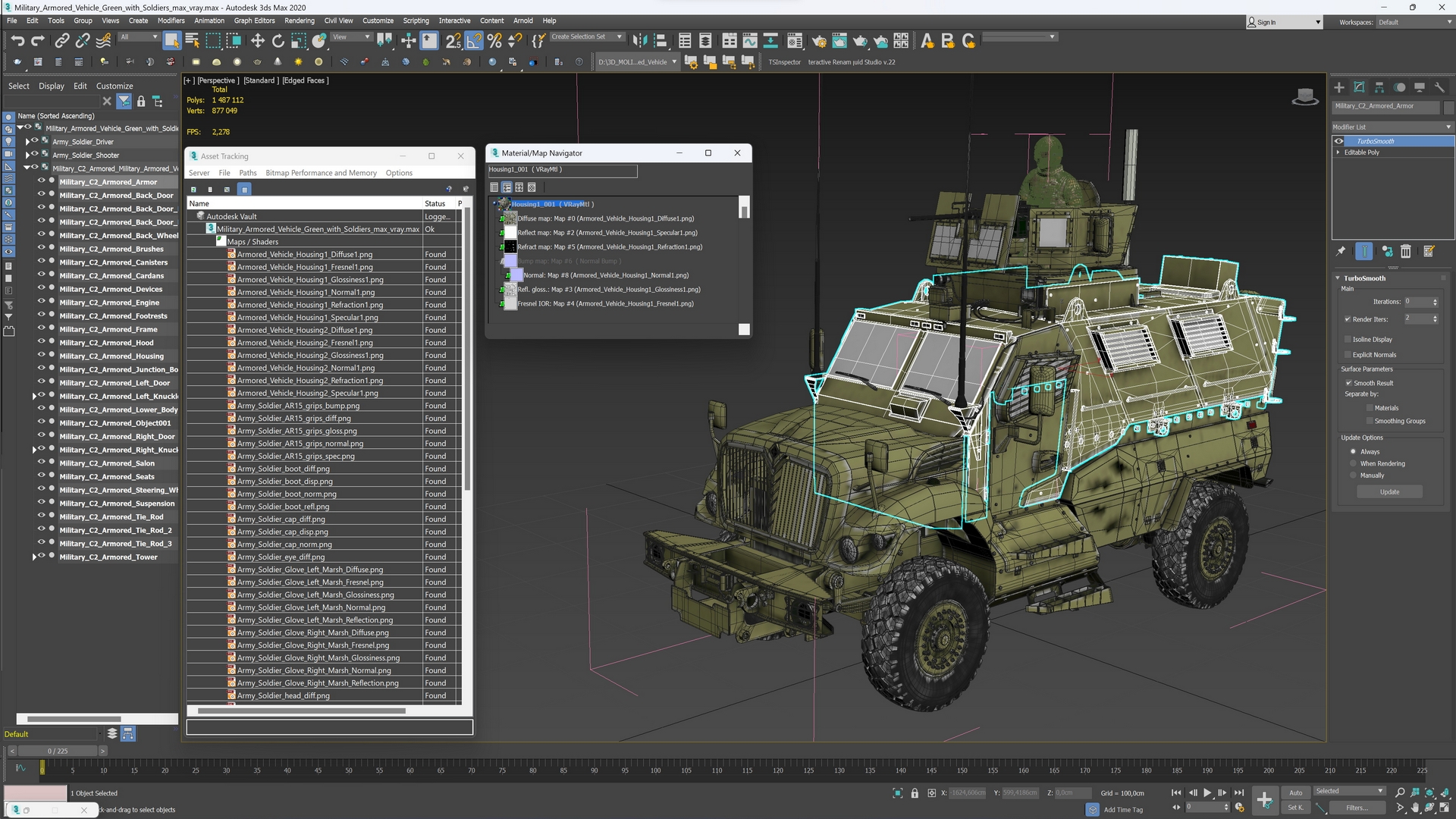
Task: Enable Isoline Display checkbox
Action: pos(1348,340)
